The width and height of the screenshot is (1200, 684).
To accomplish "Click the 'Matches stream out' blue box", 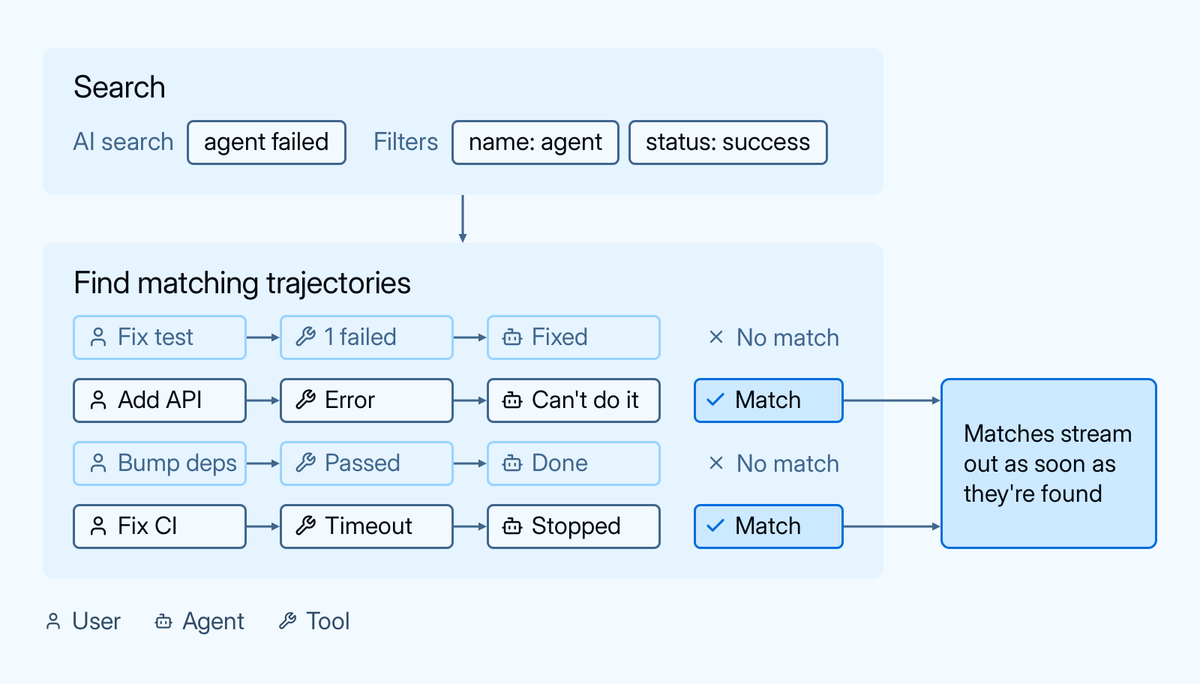I will coord(1048,463).
